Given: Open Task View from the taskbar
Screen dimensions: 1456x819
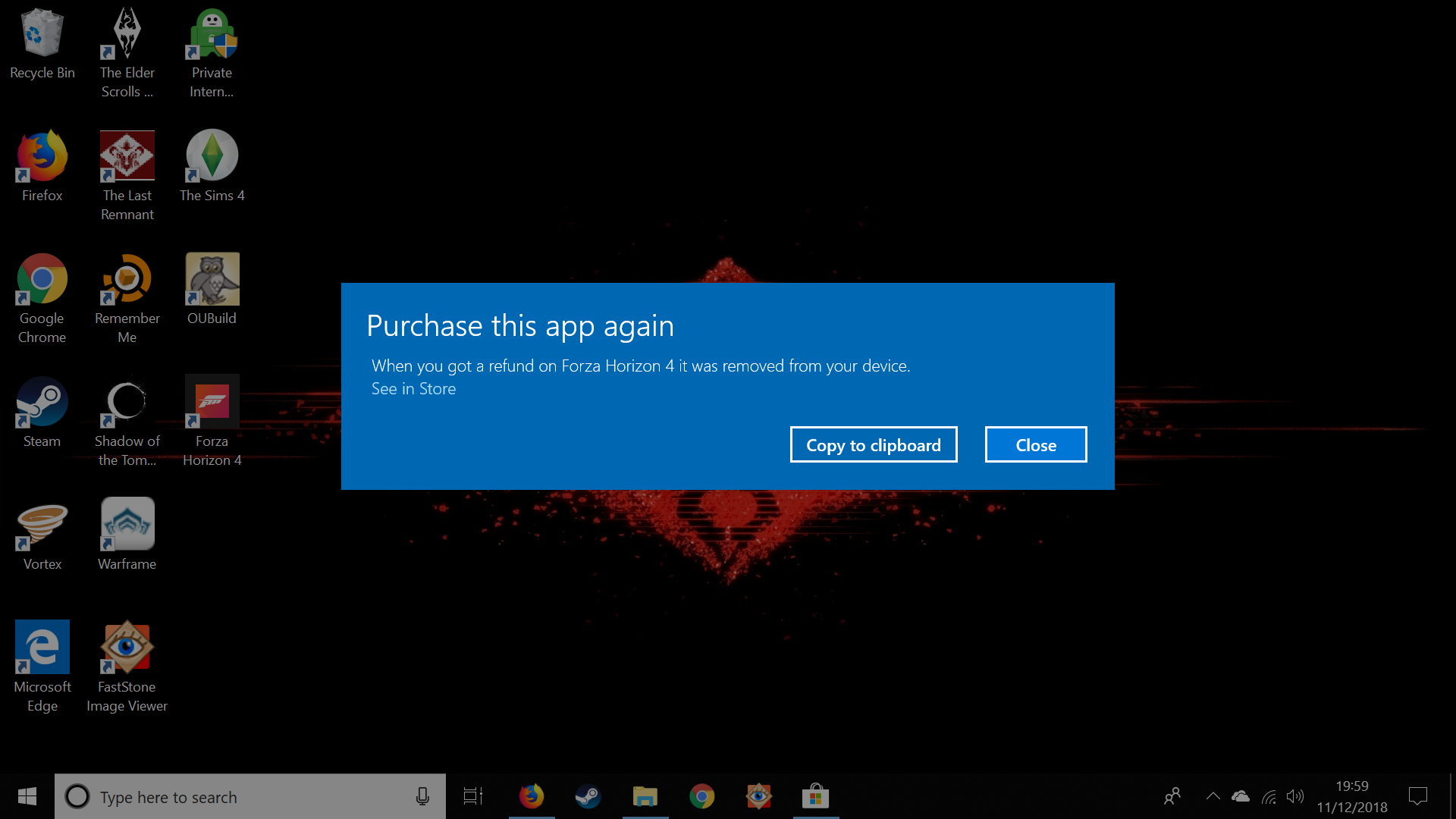Looking at the screenshot, I should coord(473,796).
